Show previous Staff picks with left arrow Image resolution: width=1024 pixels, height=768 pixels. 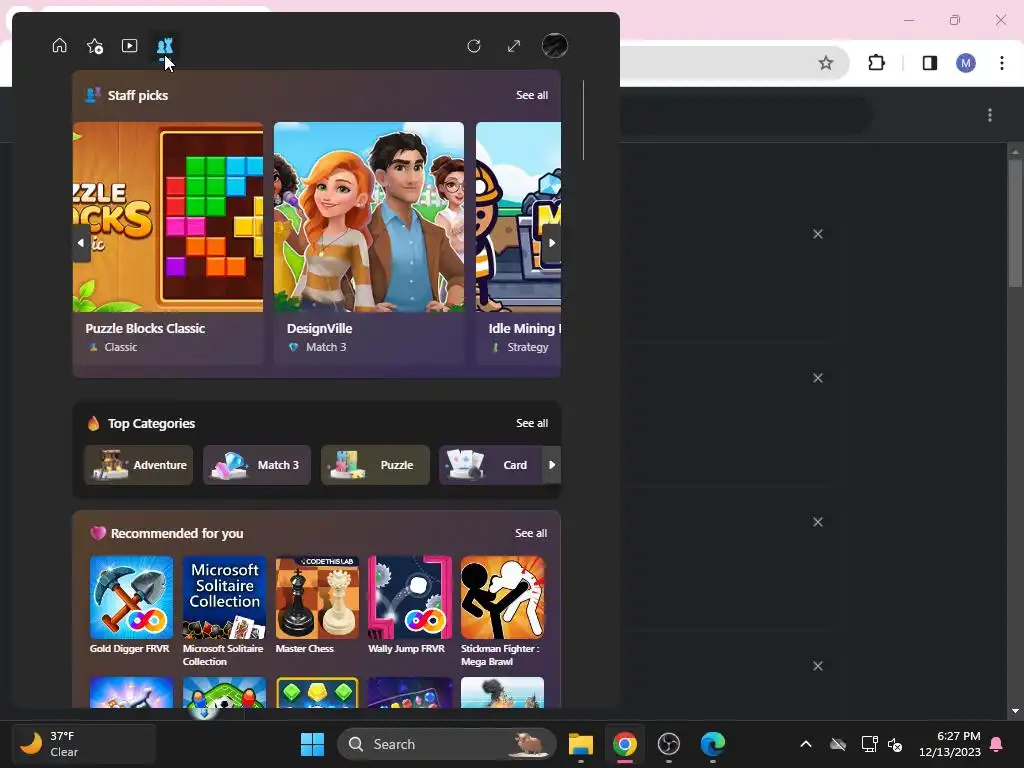[81, 243]
